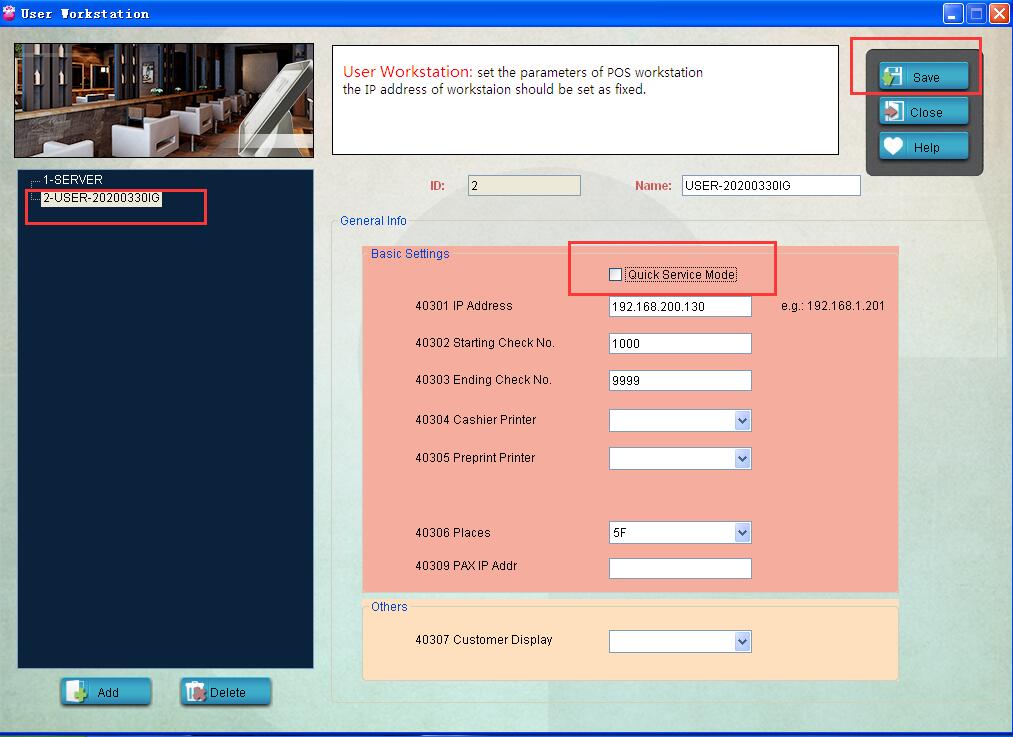Click the Ending Check No. field

tap(680, 380)
